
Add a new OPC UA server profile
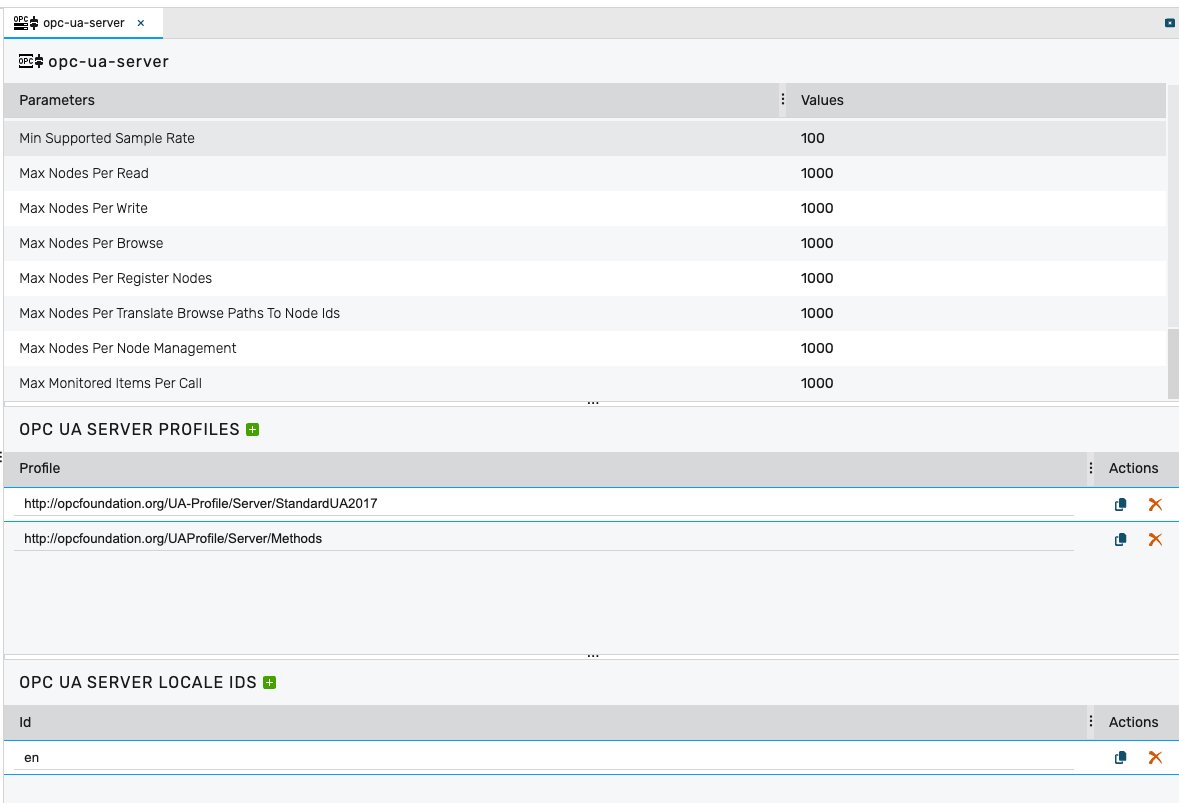click(x=253, y=430)
